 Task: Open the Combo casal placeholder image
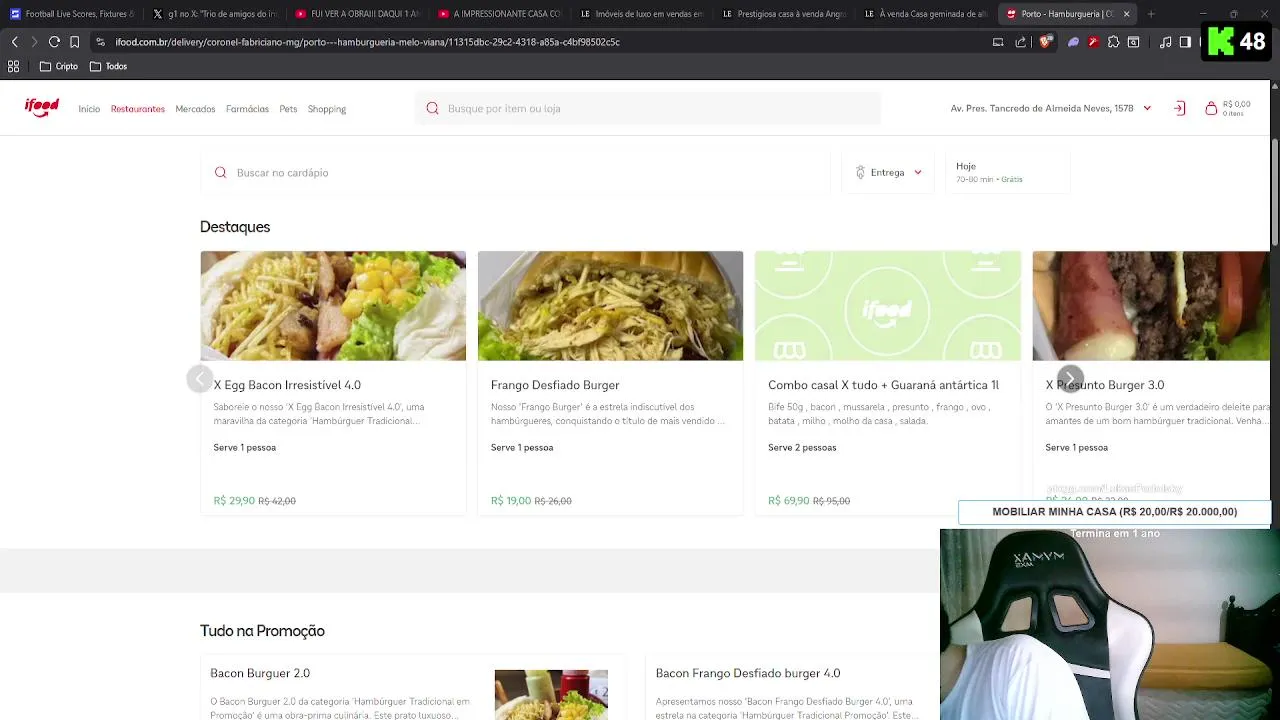pos(888,306)
